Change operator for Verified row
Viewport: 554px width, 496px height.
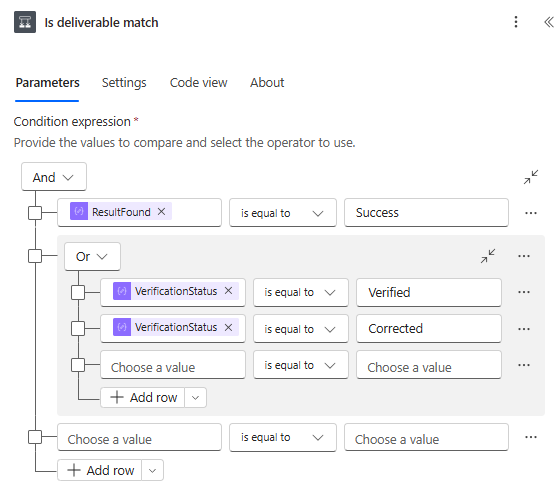point(301,293)
